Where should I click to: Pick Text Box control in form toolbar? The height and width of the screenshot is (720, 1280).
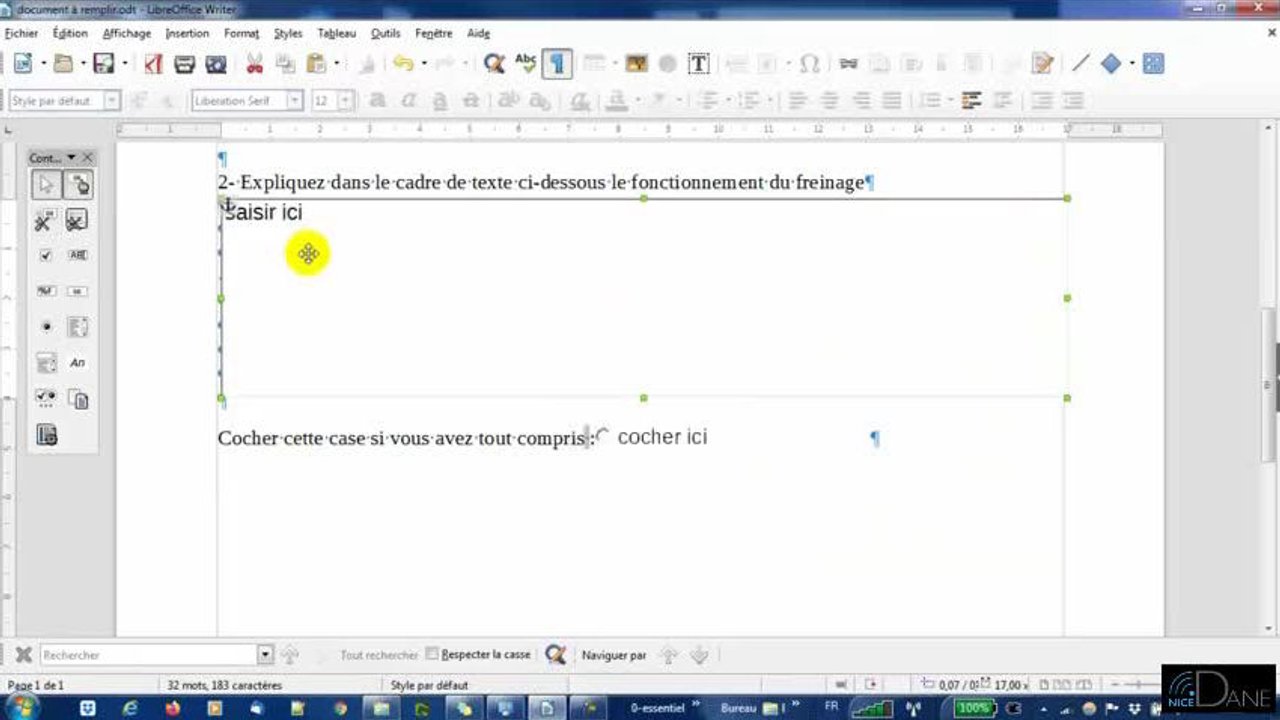pyautogui.click(x=78, y=255)
